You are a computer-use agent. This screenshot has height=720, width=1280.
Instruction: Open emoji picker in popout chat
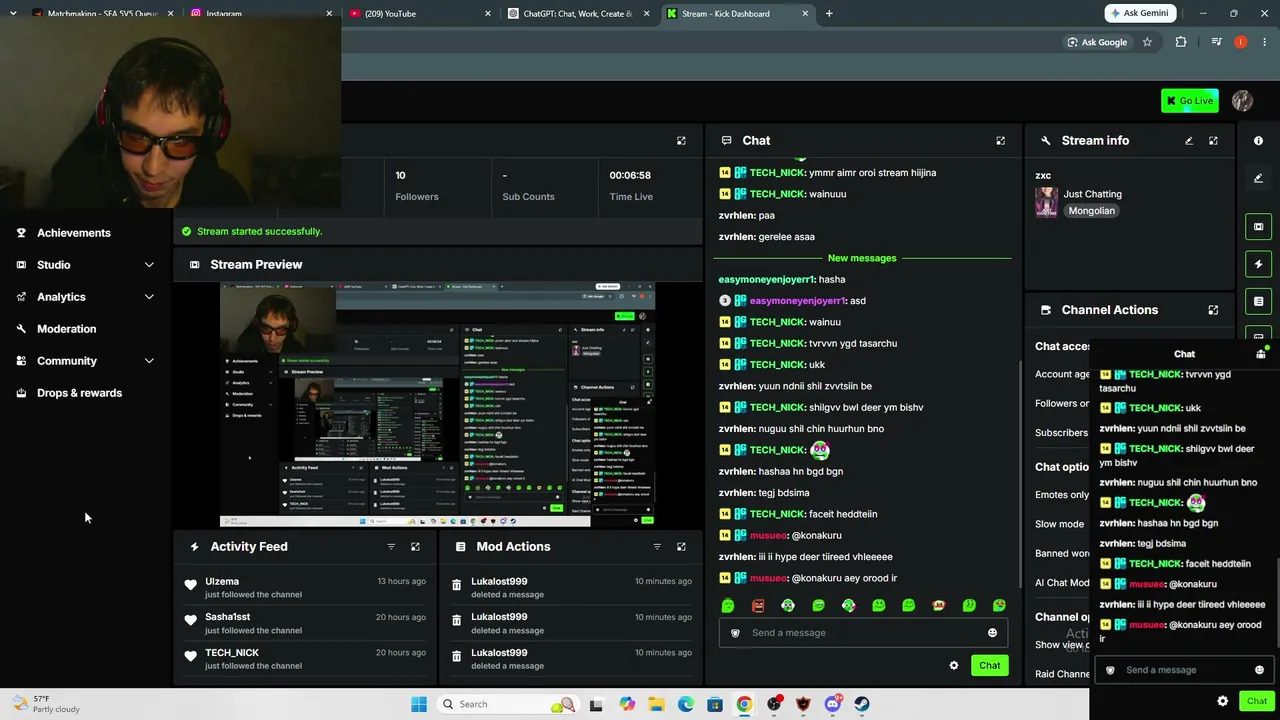pyautogui.click(x=1259, y=670)
